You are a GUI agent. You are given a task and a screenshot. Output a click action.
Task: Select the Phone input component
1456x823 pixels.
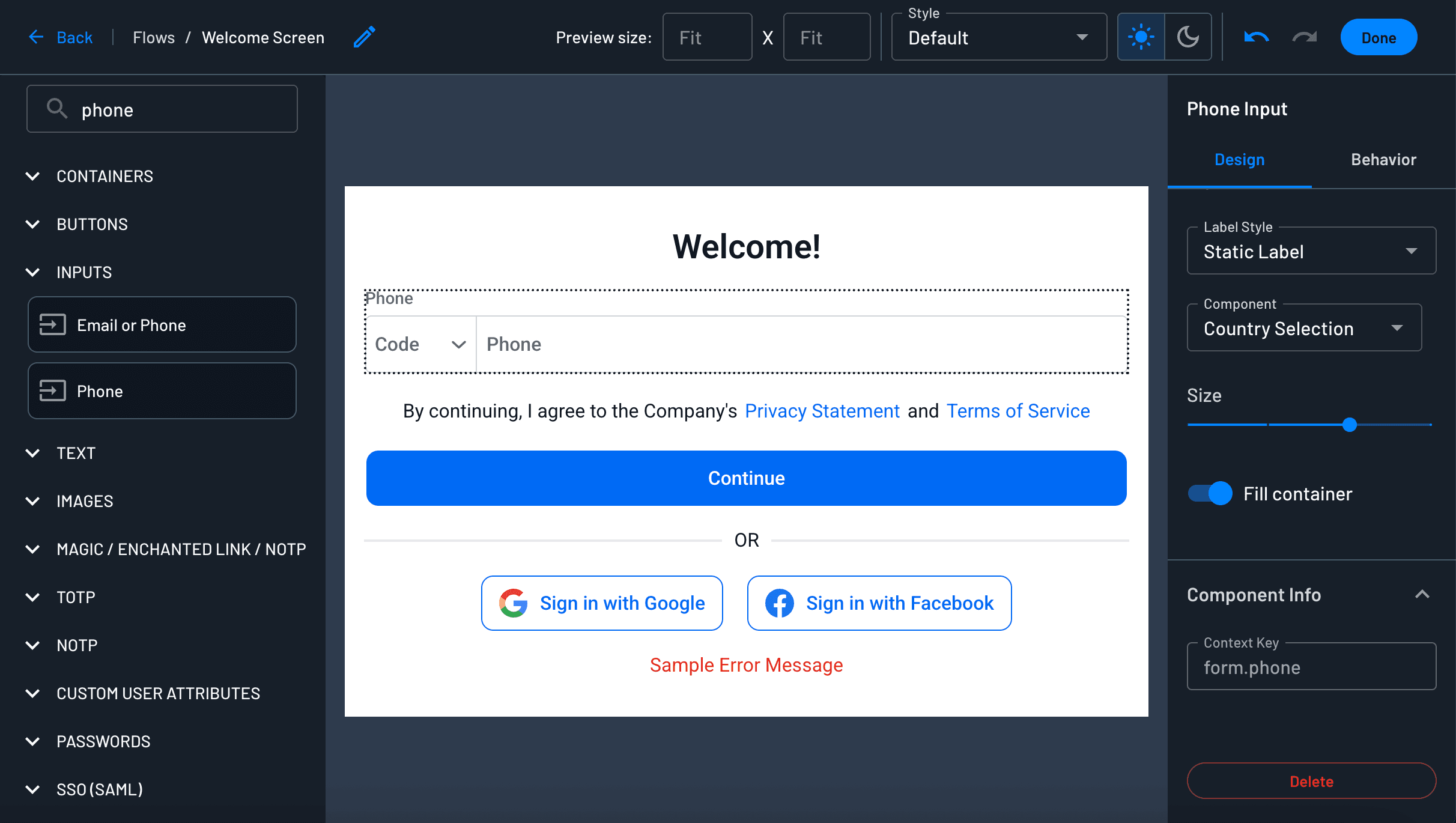161,390
